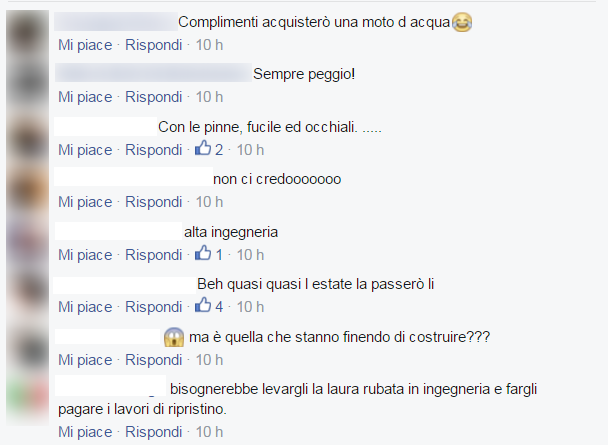This screenshot has height=445, width=608.
Task: Click timestamp of the 'lavori di ripristino' comment
Action: (x=209, y=432)
